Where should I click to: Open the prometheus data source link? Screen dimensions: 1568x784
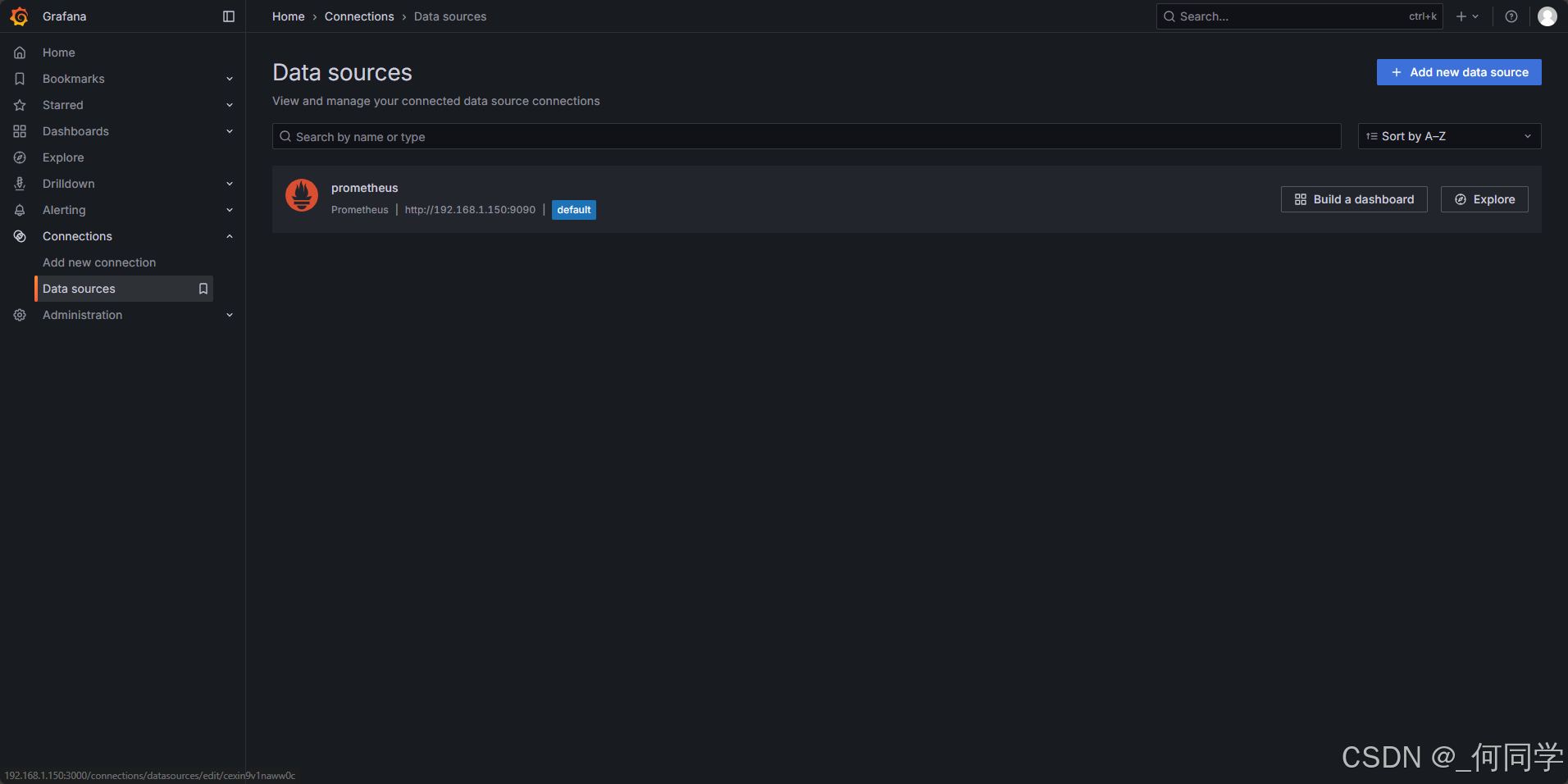pos(364,188)
